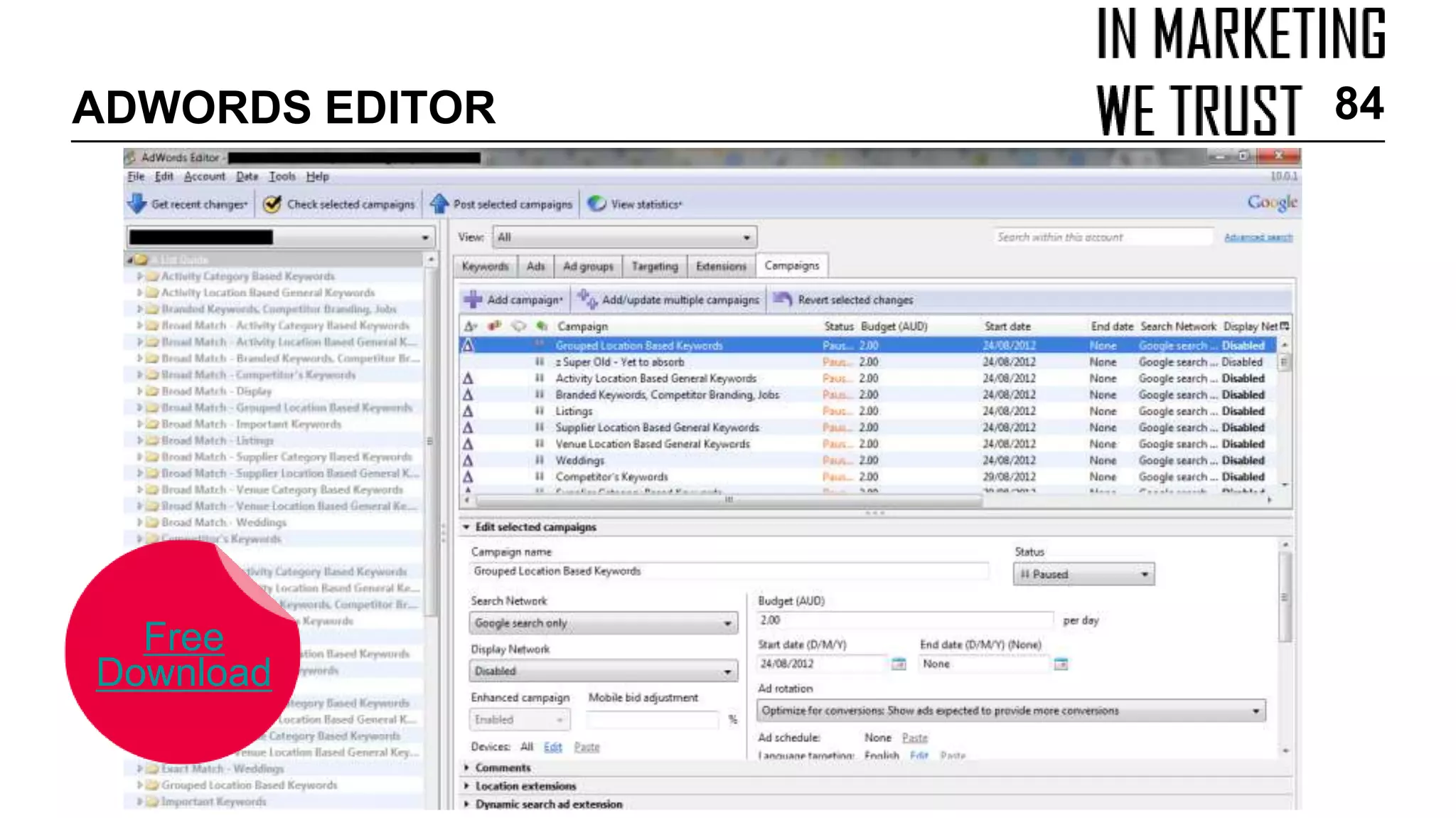Click the Budget (AUD) input field
The image size is (1456, 818).
tap(905, 620)
